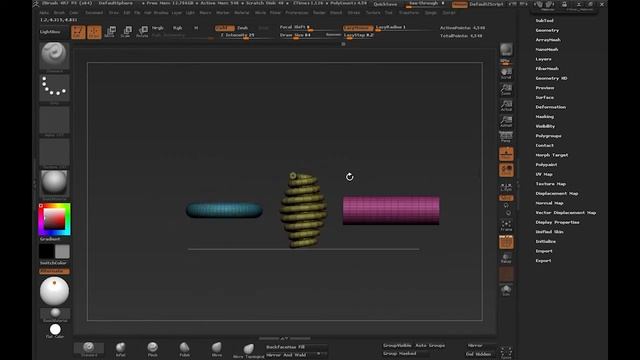Click the Del Hidden button
This screenshot has height=360, width=640.
coord(478,354)
